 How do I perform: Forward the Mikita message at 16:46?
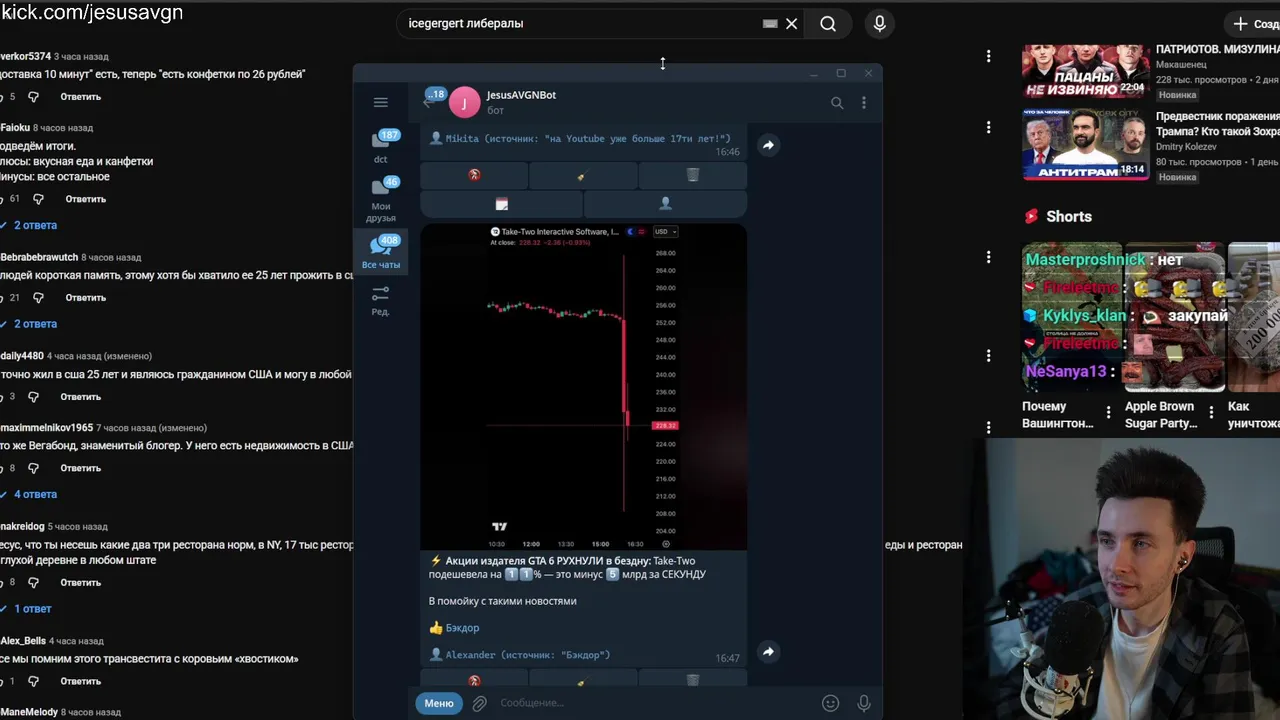coord(768,145)
